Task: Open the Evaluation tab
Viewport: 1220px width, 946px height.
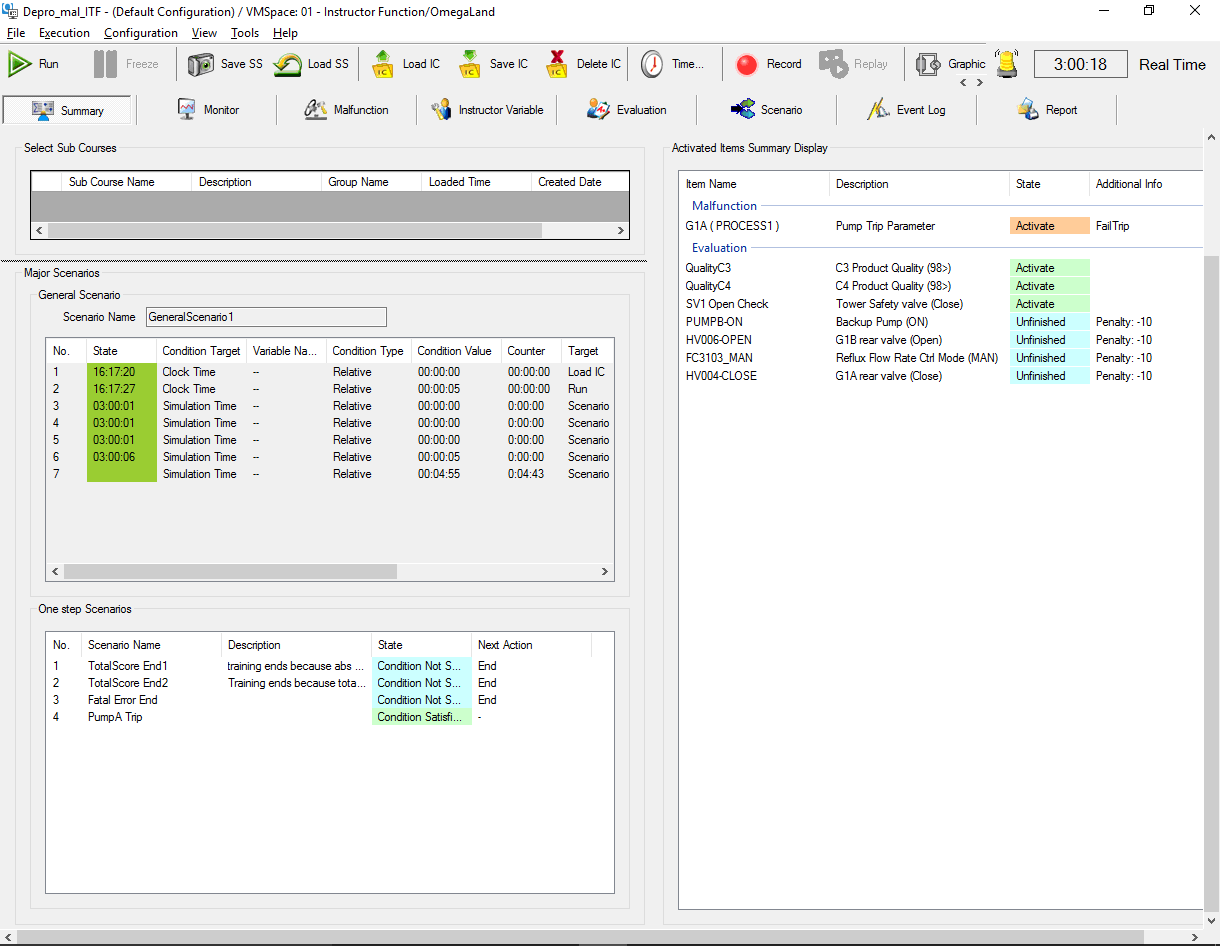Action: [626, 110]
